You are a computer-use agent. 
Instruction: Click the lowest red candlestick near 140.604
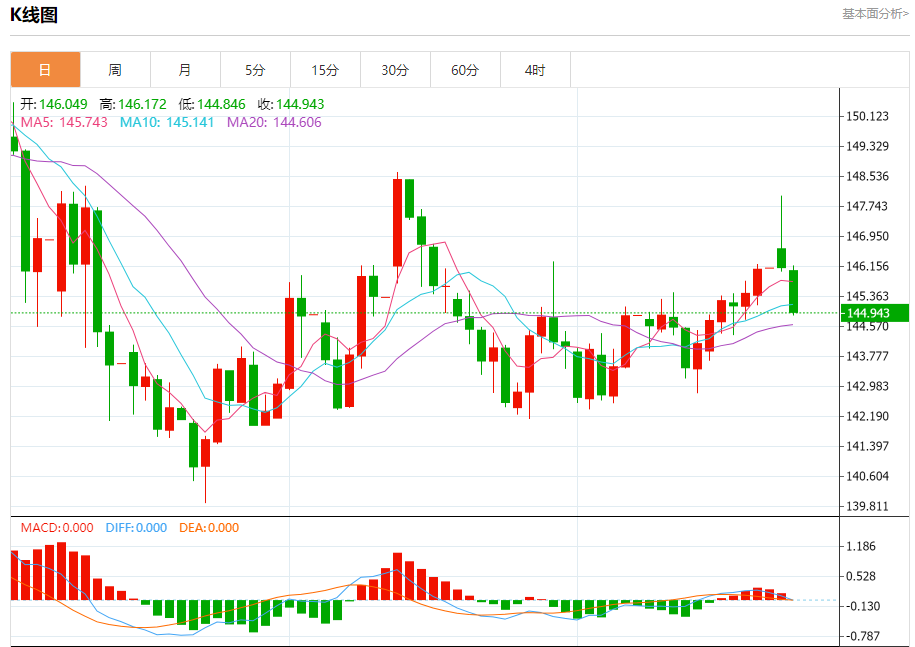(x=205, y=453)
